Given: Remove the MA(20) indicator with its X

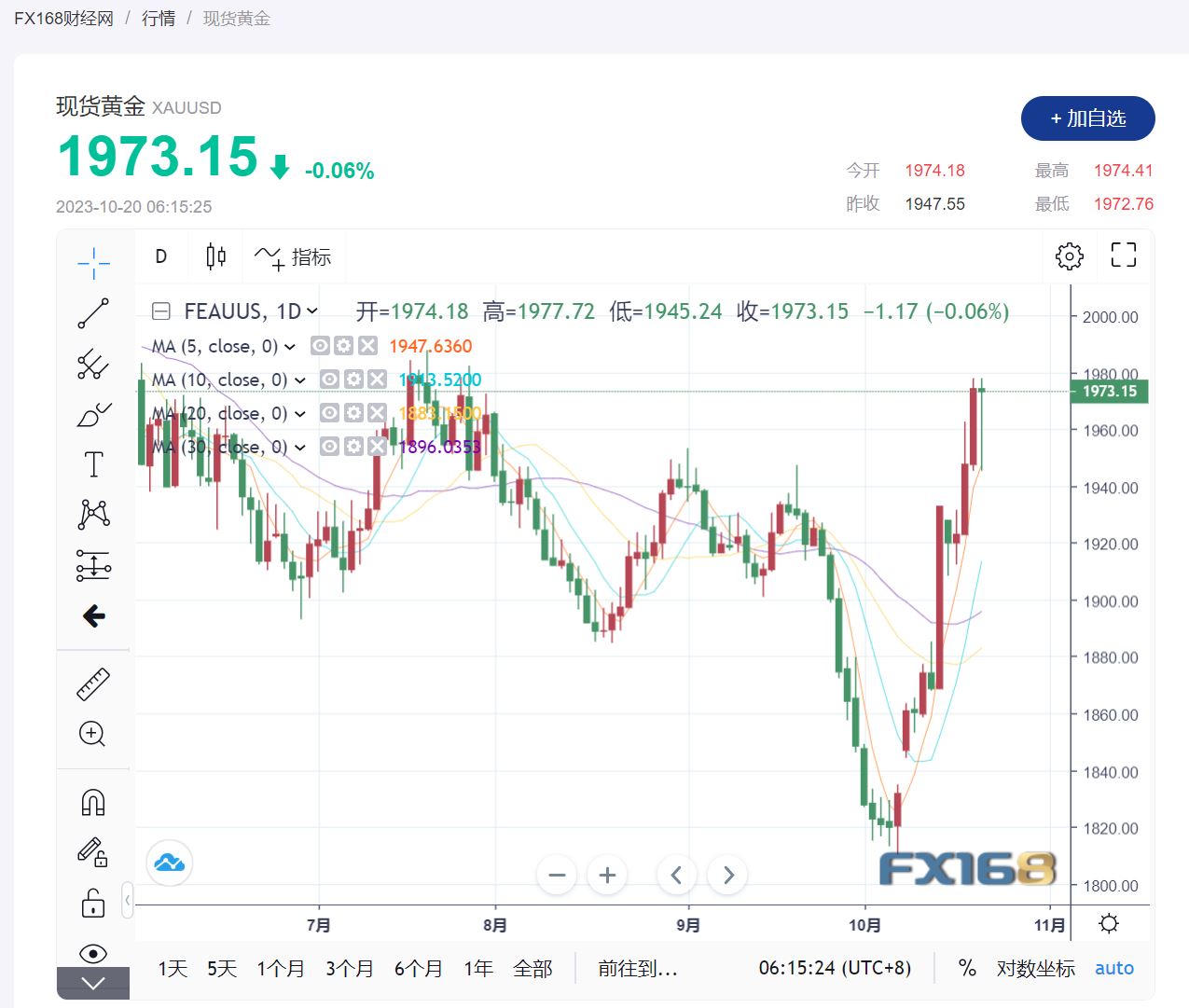Looking at the screenshot, I should pos(376,412).
